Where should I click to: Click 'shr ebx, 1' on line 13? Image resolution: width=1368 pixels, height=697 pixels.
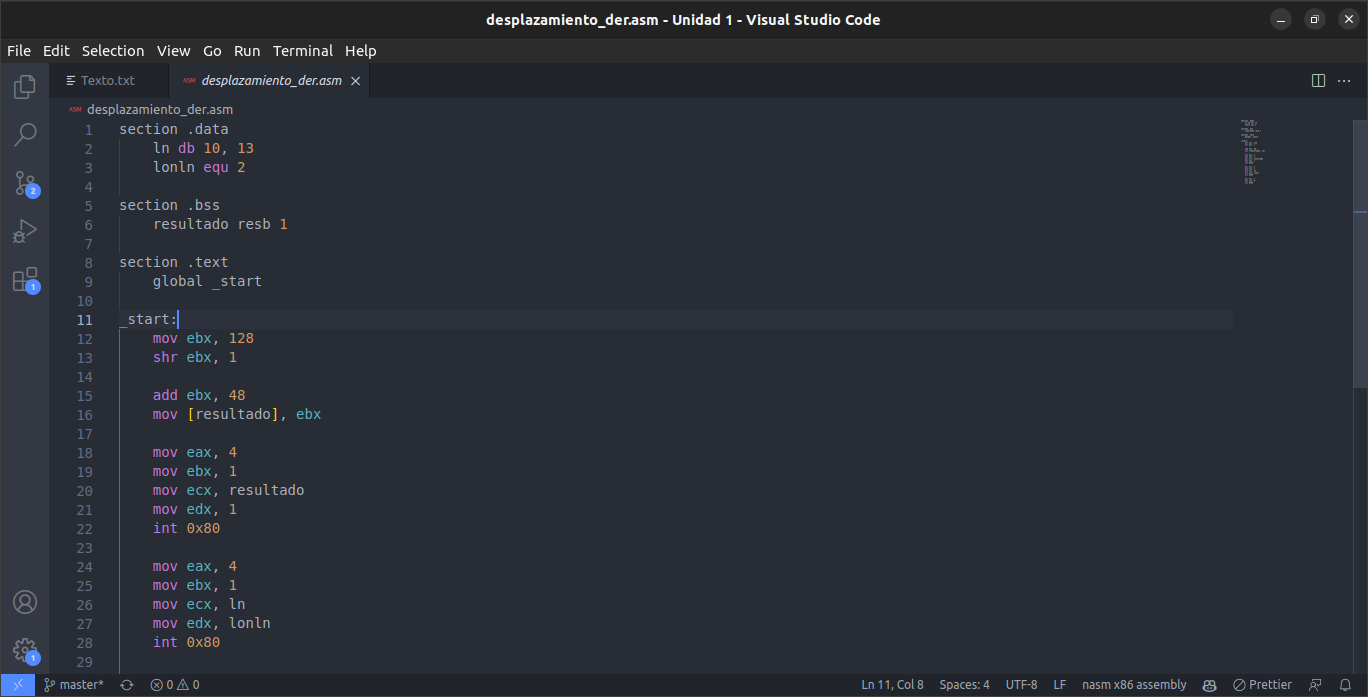[195, 357]
